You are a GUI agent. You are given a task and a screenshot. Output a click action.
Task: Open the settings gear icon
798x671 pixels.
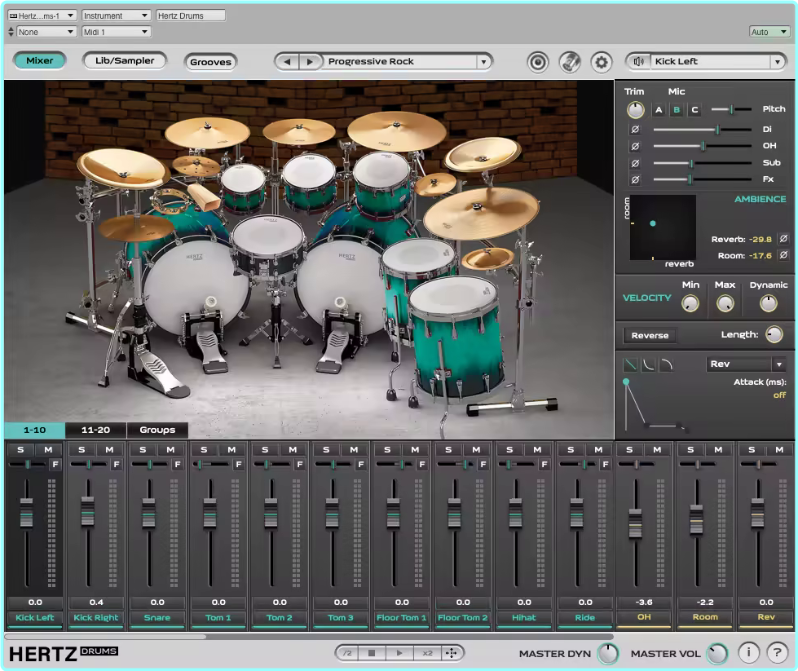[601, 62]
